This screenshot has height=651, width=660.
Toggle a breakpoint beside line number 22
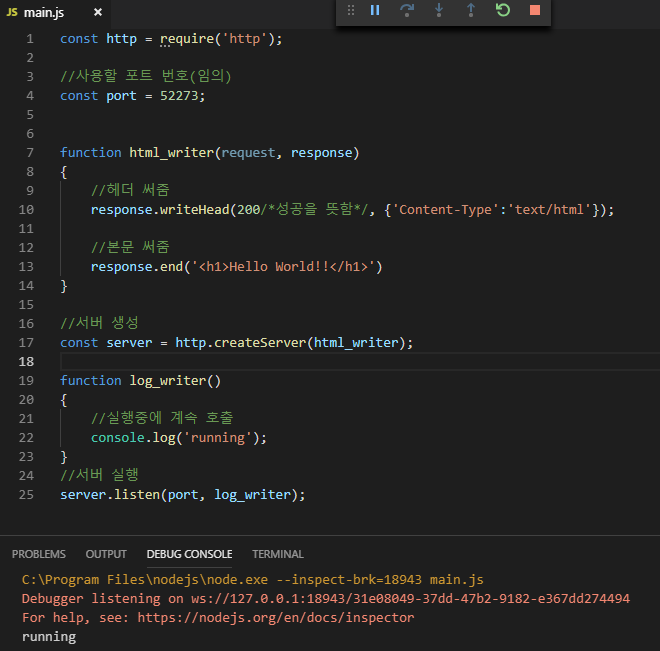[10, 438]
